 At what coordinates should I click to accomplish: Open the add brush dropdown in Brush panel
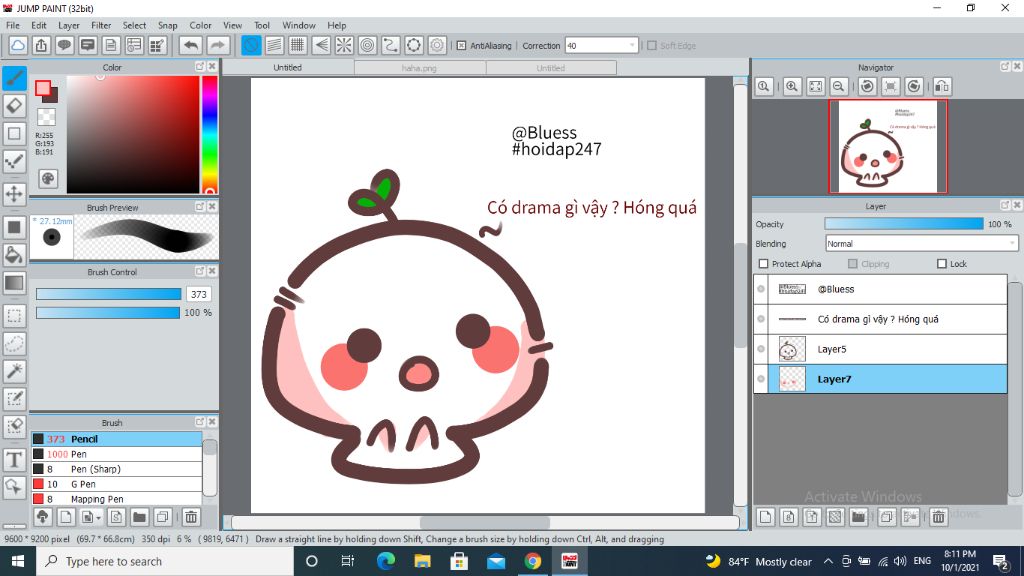[x=90, y=517]
